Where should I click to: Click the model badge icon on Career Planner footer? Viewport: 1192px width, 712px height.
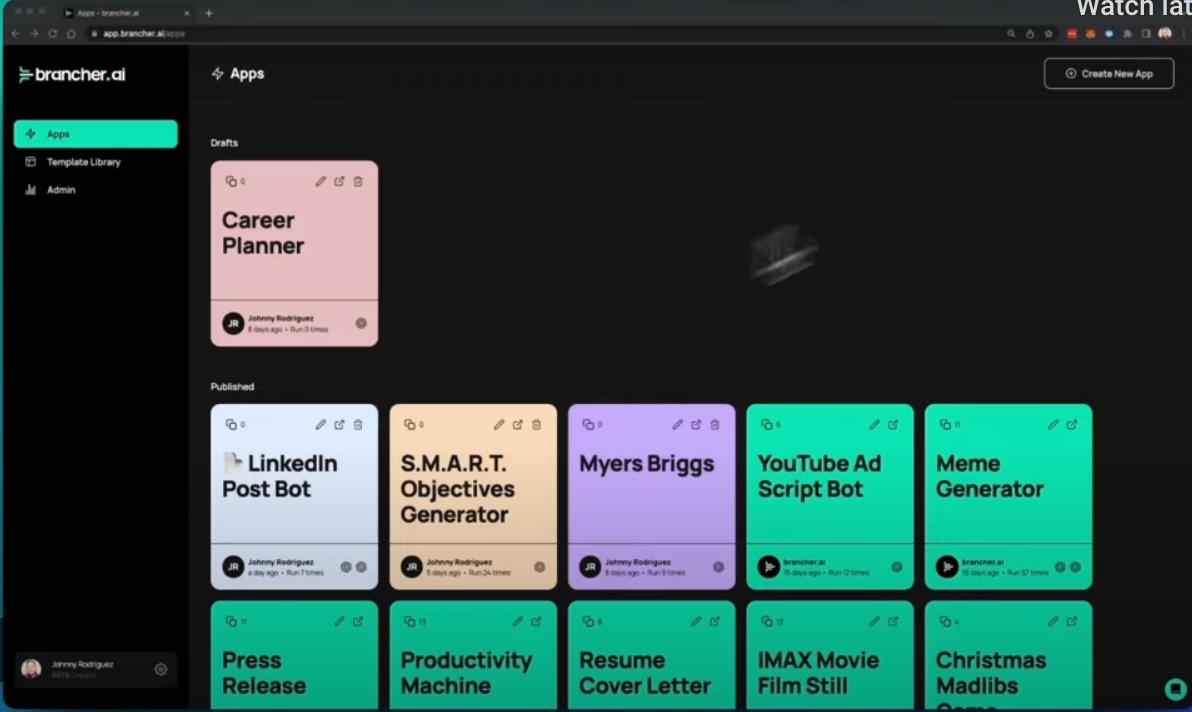pyautogui.click(x=361, y=324)
